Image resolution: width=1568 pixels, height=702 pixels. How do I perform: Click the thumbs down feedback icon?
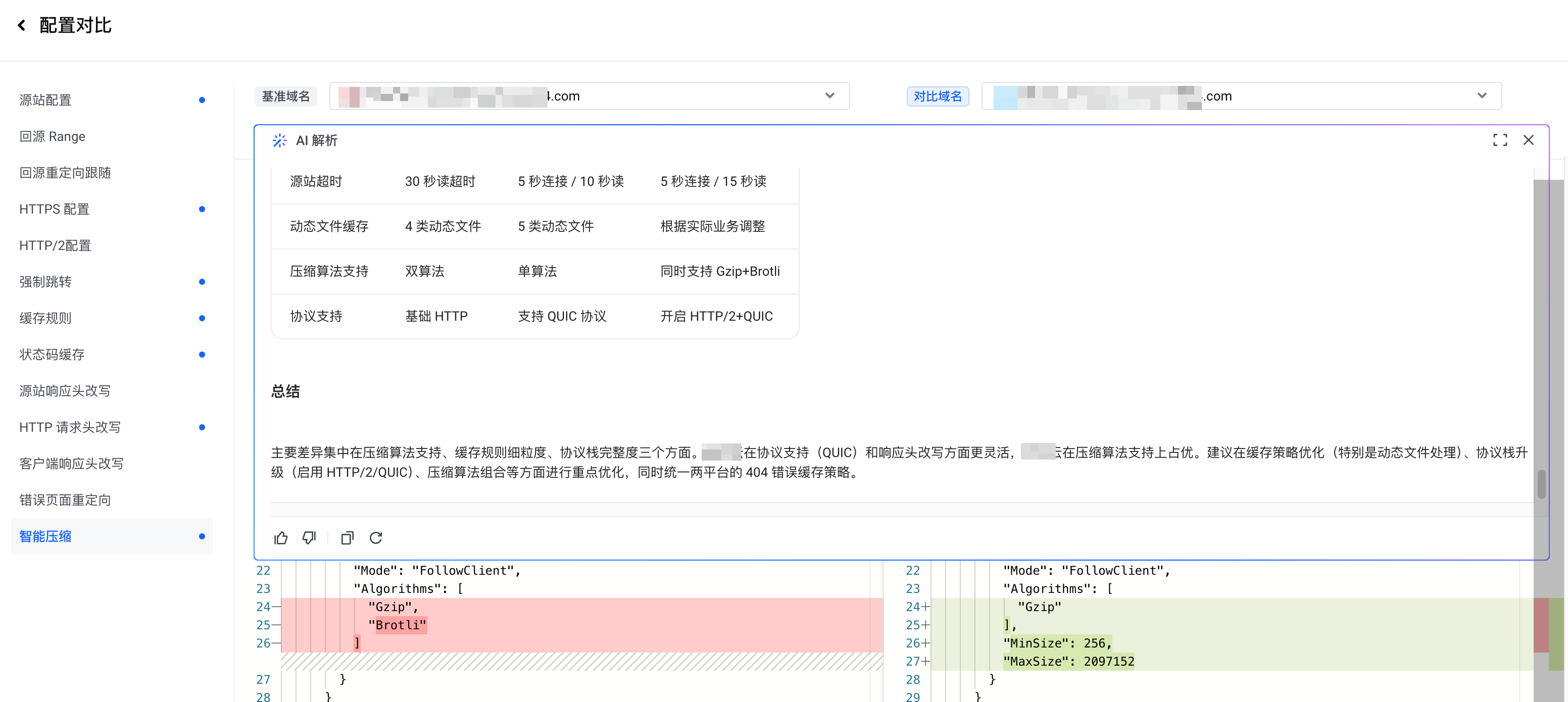[x=309, y=538]
